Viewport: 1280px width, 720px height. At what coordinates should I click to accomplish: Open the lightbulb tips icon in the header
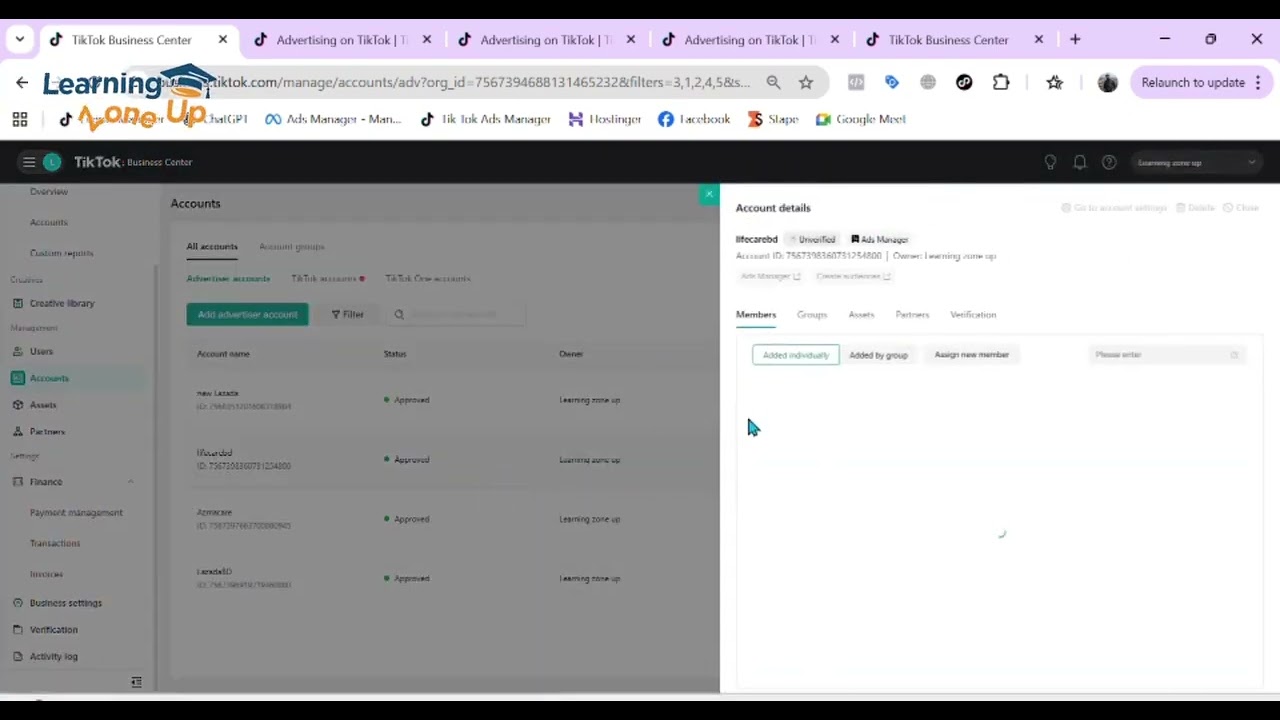1050,162
